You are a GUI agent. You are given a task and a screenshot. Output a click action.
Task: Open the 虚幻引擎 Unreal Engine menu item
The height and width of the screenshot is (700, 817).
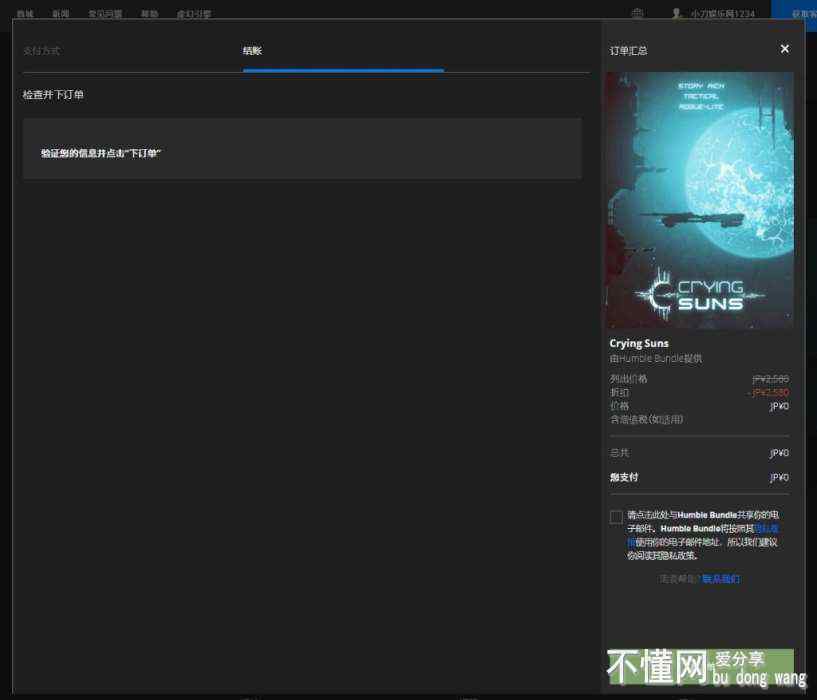coord(194,14)
